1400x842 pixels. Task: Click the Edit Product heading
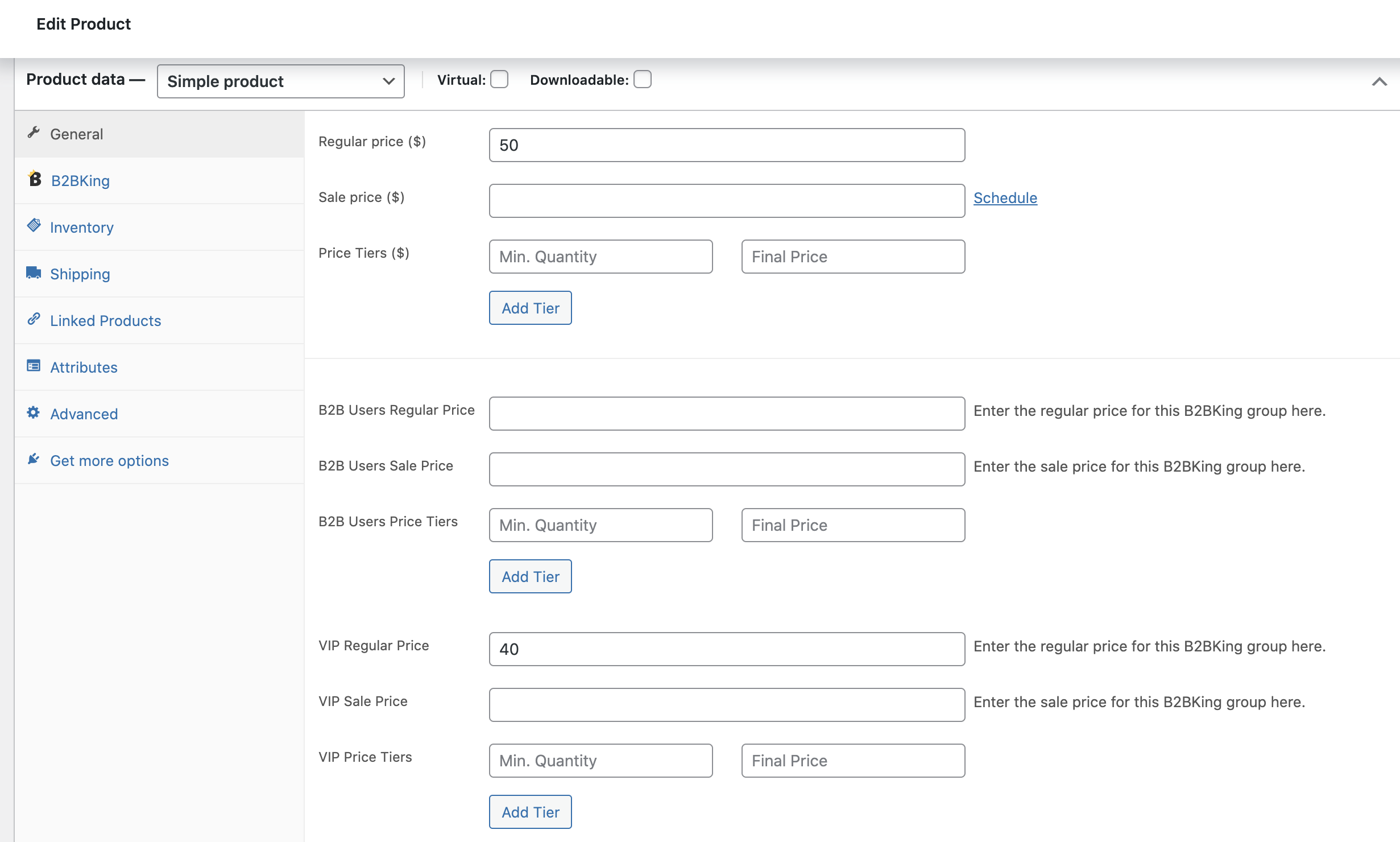pyautogui.click(x=84, y=24)
